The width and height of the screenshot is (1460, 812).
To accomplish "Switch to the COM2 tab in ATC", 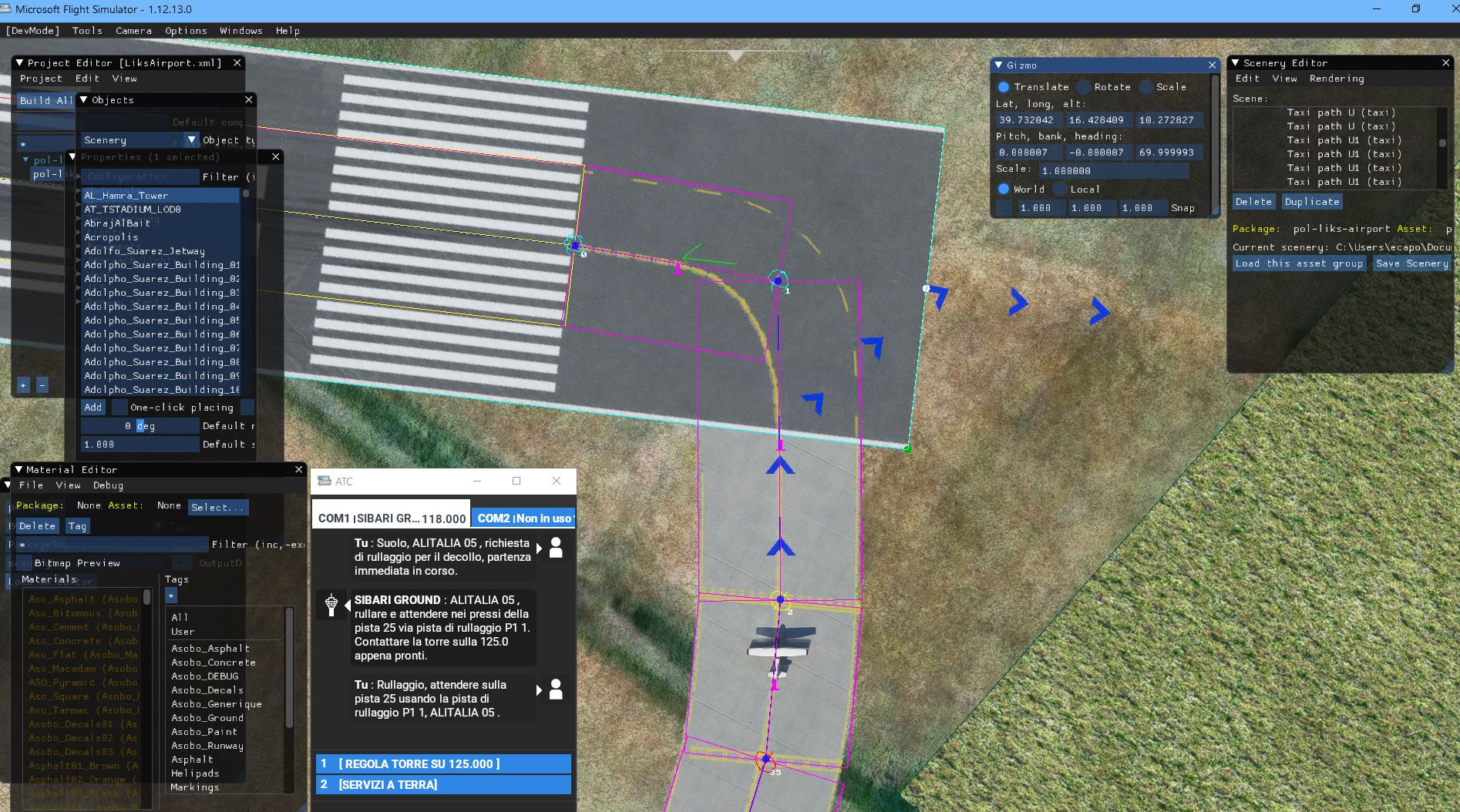I will pos(524,518).
